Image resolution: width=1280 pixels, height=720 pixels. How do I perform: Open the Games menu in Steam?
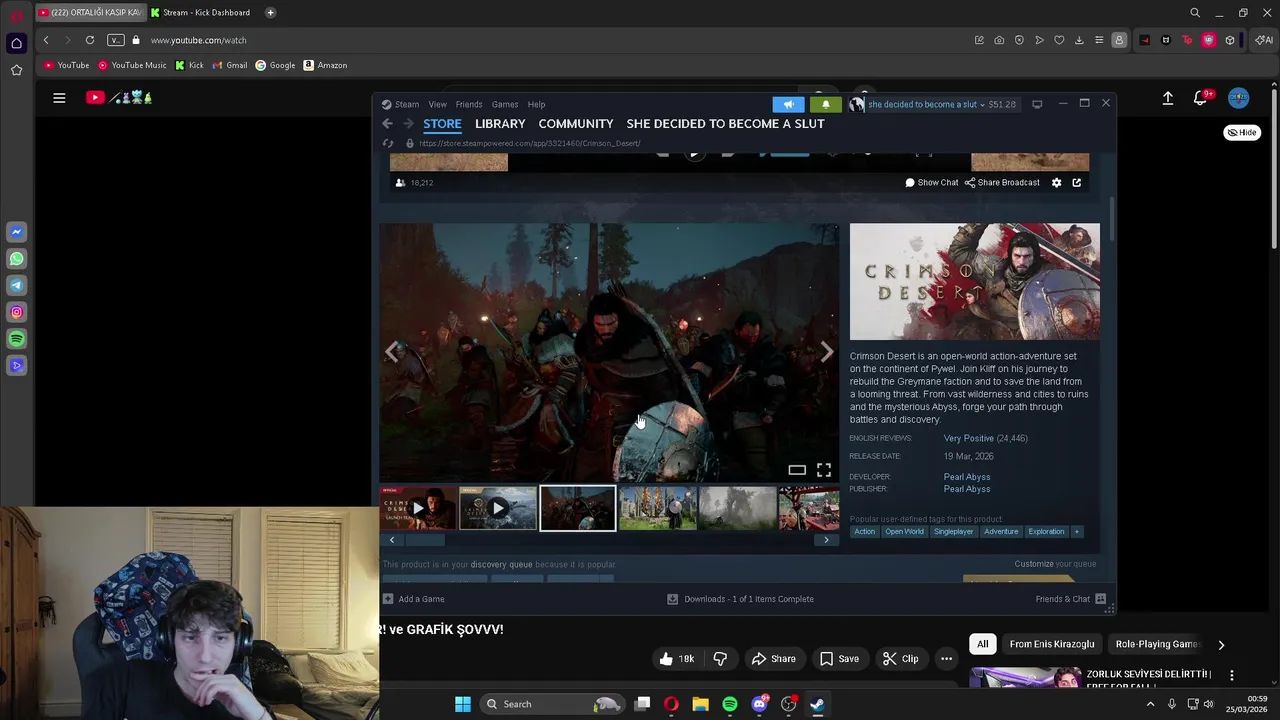[505, 104]
